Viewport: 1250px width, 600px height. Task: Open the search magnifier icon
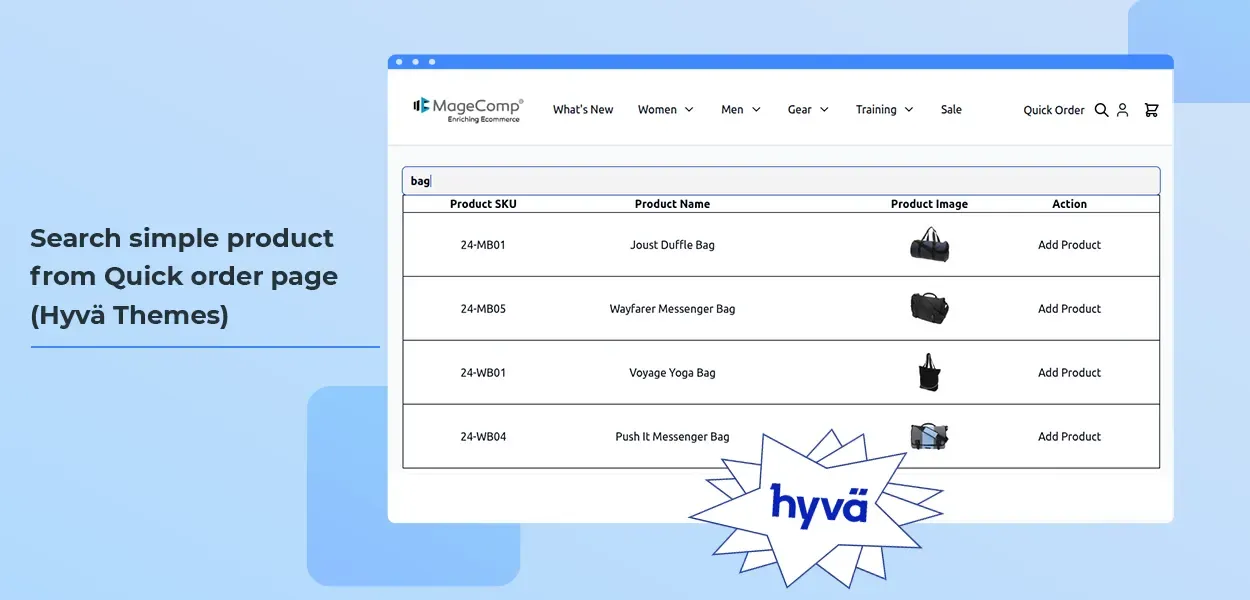1101,110
